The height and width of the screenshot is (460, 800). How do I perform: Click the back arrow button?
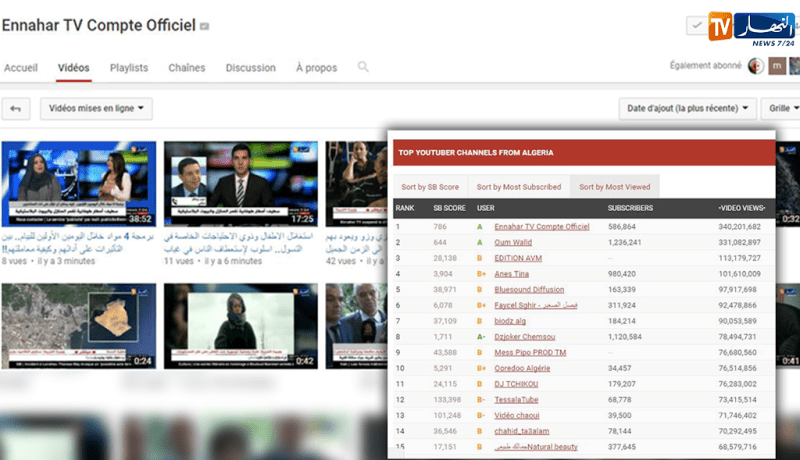pos(15,109)
